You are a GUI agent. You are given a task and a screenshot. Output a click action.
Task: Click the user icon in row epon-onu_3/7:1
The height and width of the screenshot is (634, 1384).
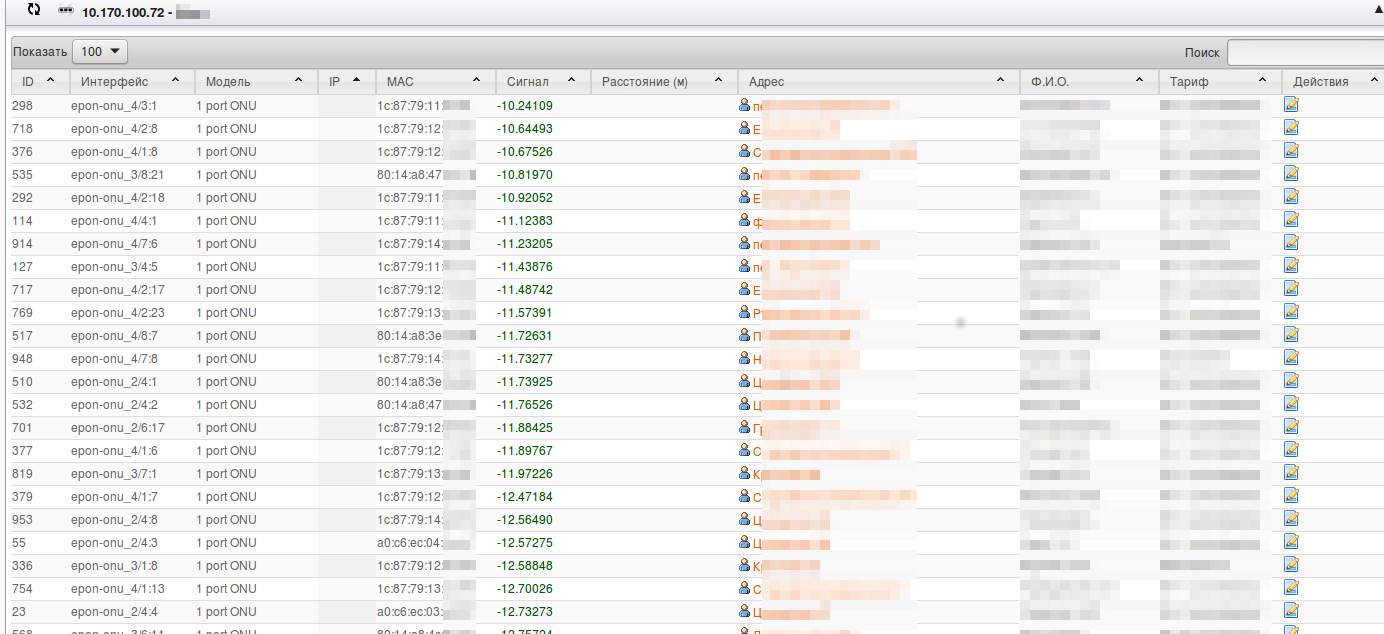pyautogui.click(x=744, y=472)
